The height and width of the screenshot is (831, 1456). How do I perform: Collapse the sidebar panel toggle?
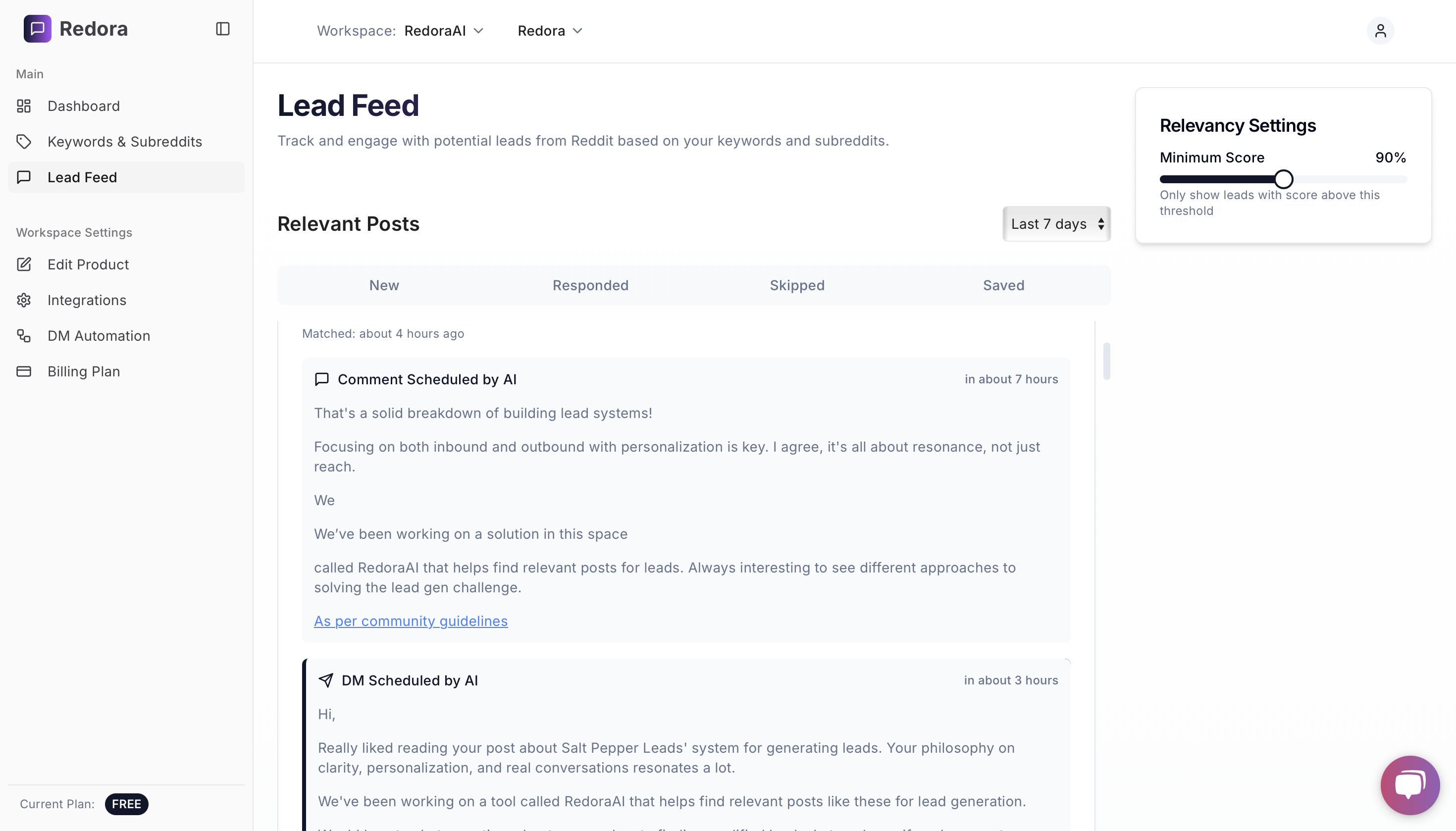222,29
